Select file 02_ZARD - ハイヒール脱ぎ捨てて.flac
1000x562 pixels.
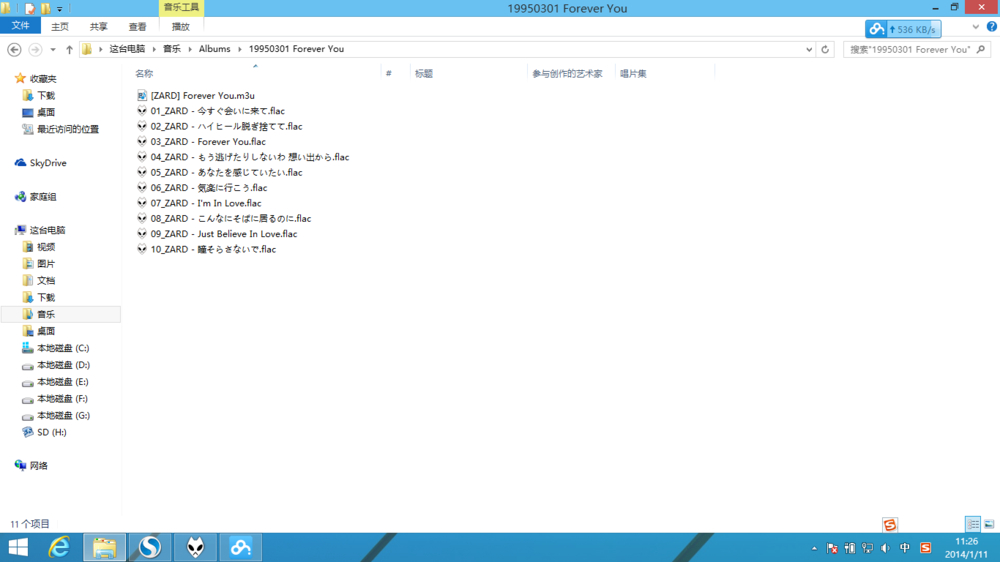pyautogui.click(x=220, y=126)
